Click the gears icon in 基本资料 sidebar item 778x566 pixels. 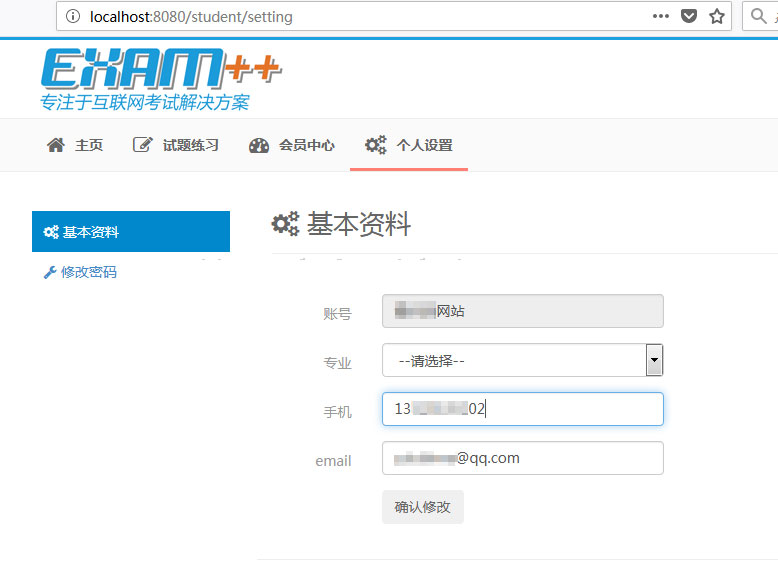(x=50, y=232)
